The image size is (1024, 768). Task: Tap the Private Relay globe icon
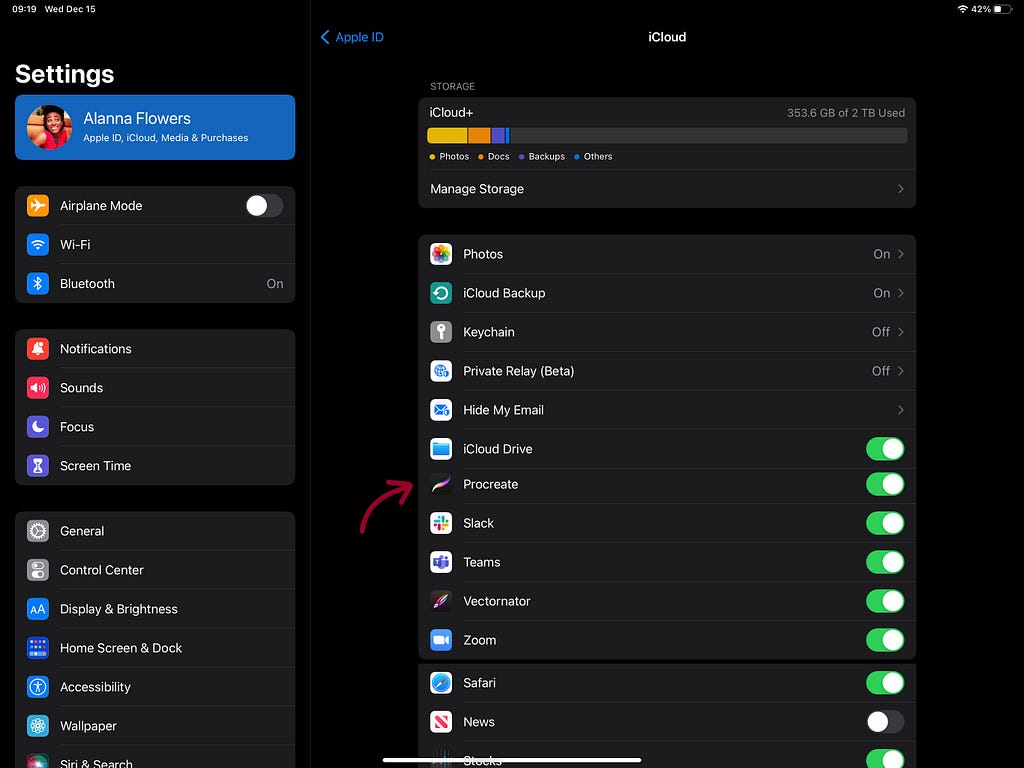pos(441,371)
